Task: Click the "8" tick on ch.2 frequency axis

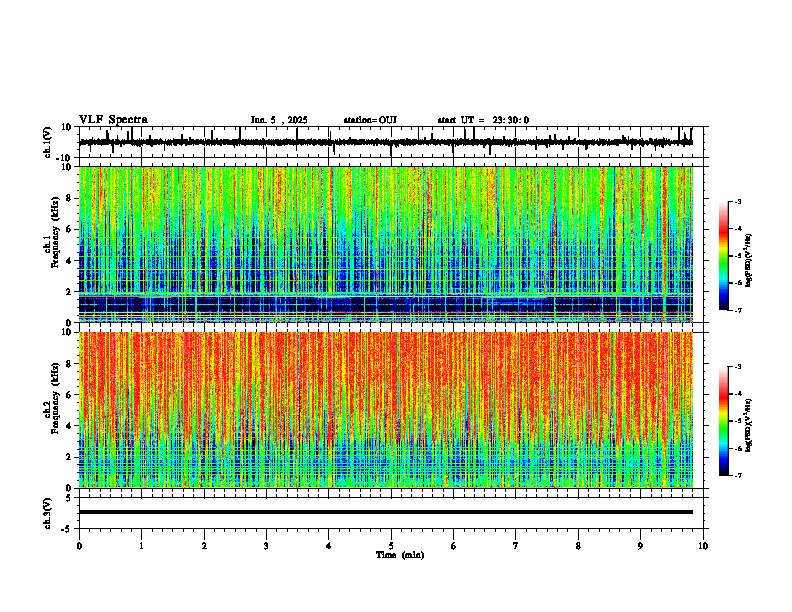Action: (x=70, y=364)
